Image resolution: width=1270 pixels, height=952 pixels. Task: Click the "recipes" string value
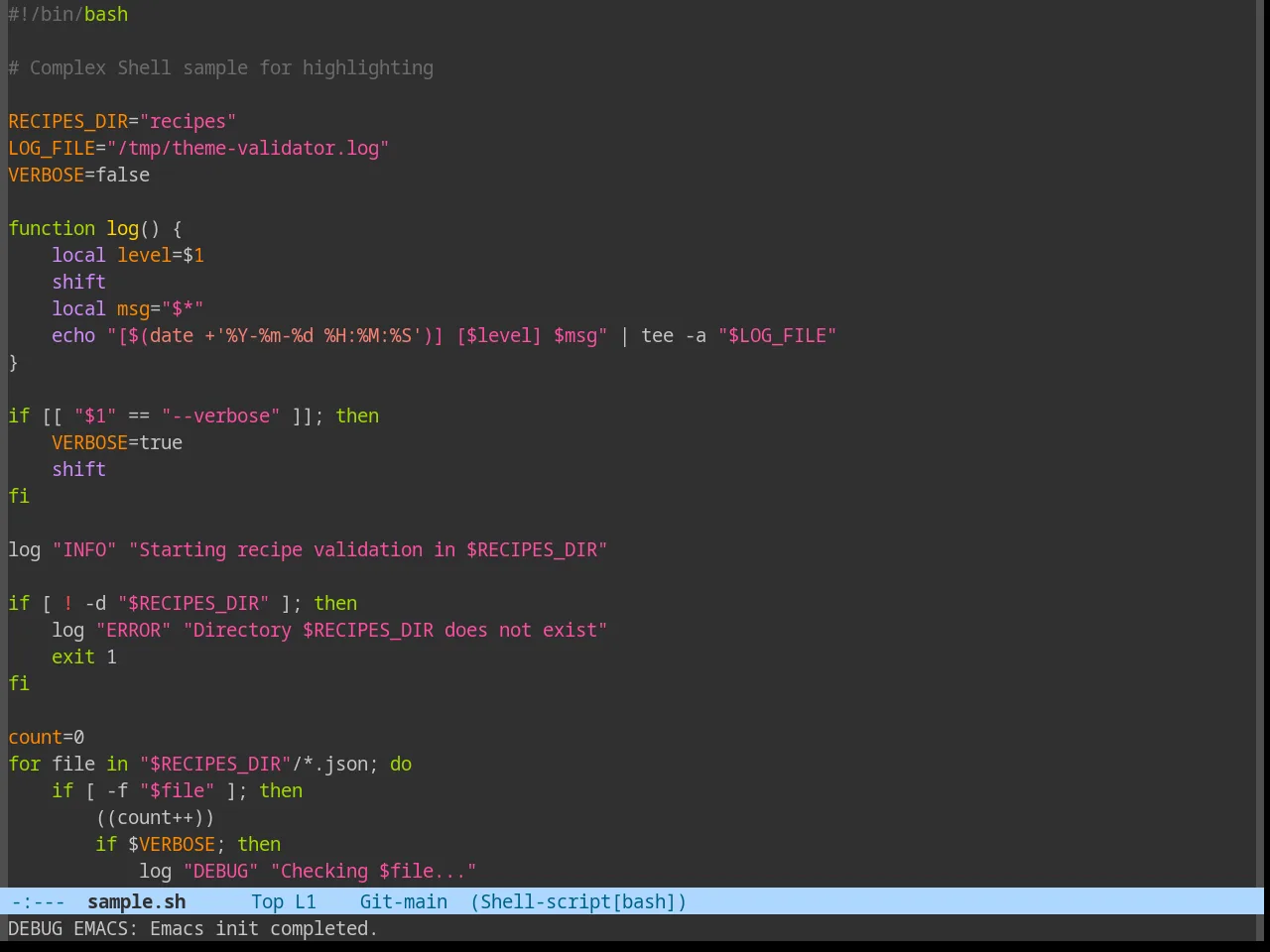188,121
